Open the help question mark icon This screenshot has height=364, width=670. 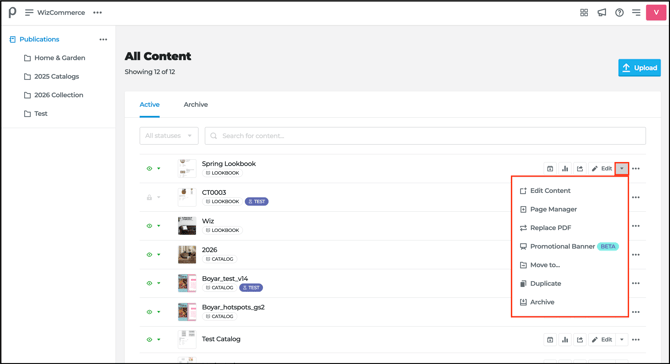point(619,12)
